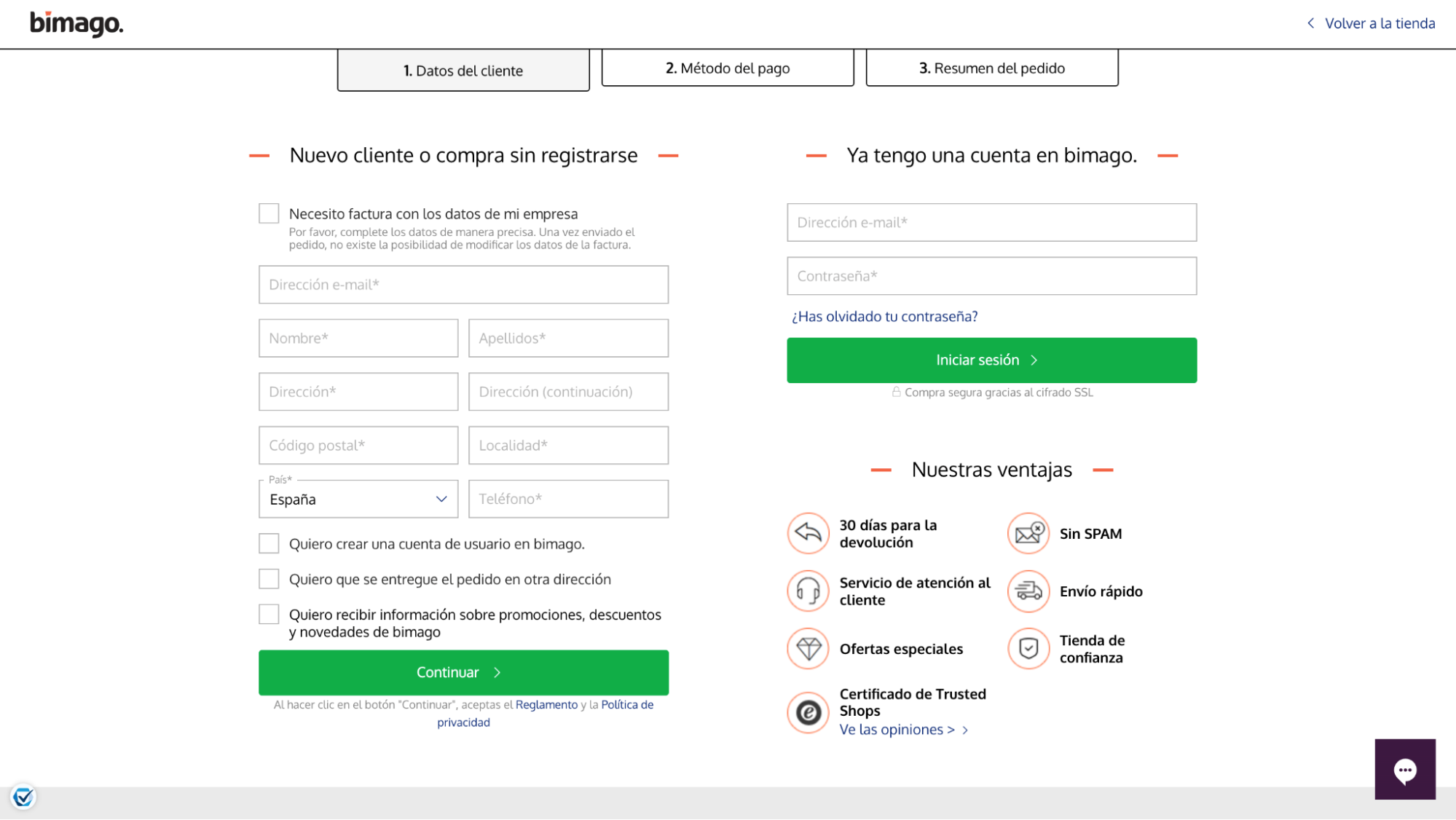Click Compra segura gracias al cifrado SSL text
This screenshot has width=1456, height=820.
[999, 393]
